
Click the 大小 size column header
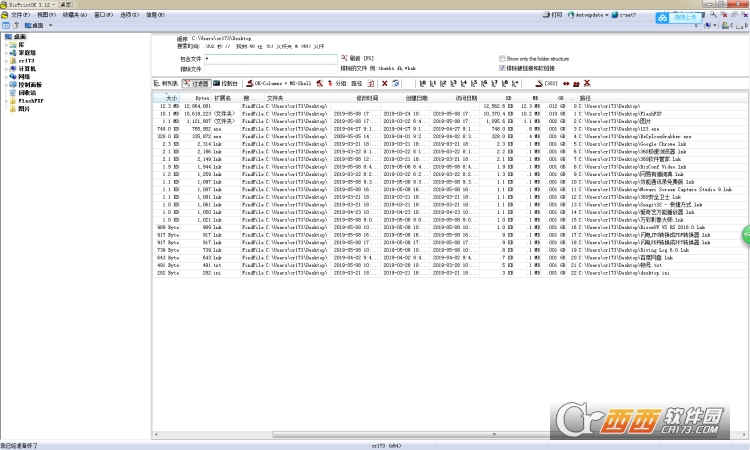(x=170, y=98)
